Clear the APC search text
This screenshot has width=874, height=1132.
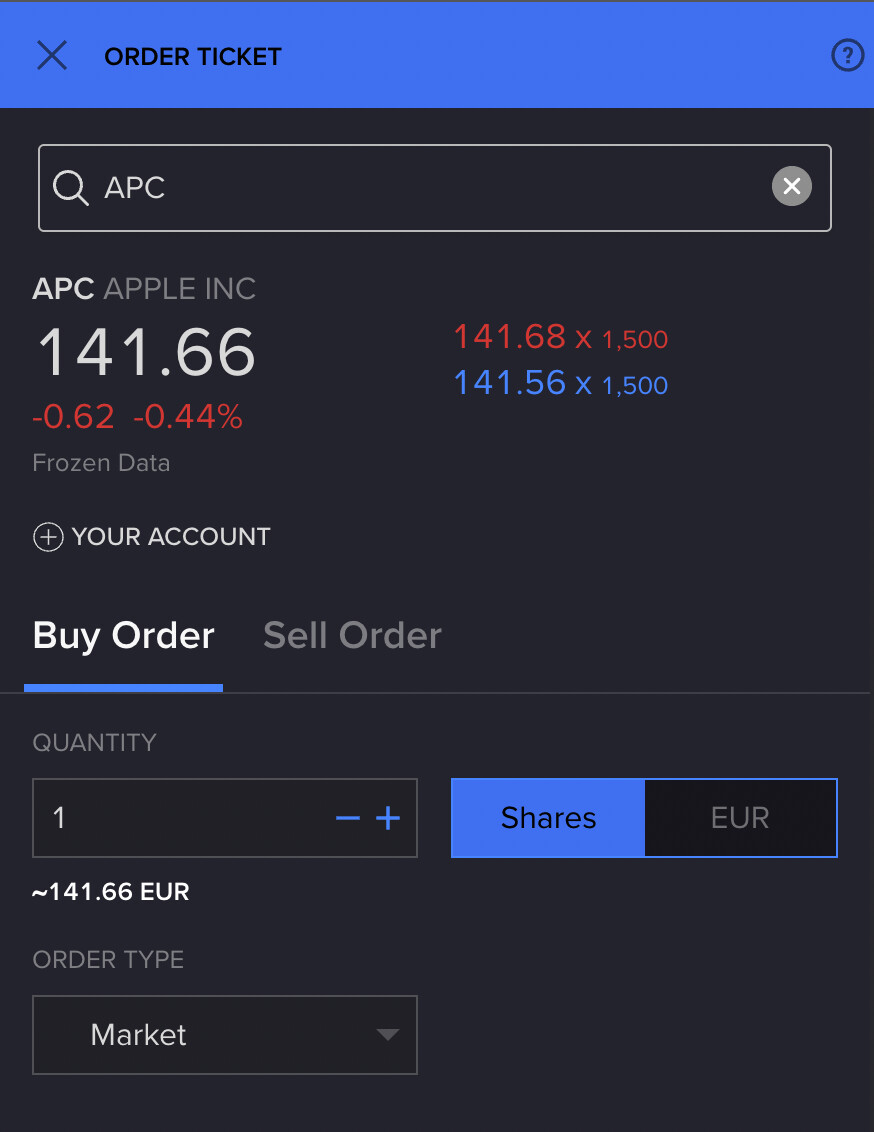(791, 186)
